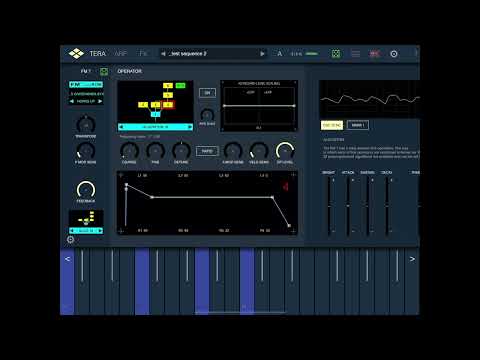This screenshot has height=360, width=480.
Task: Select operator 5 box in algorithm display
Action: point(168,95)
